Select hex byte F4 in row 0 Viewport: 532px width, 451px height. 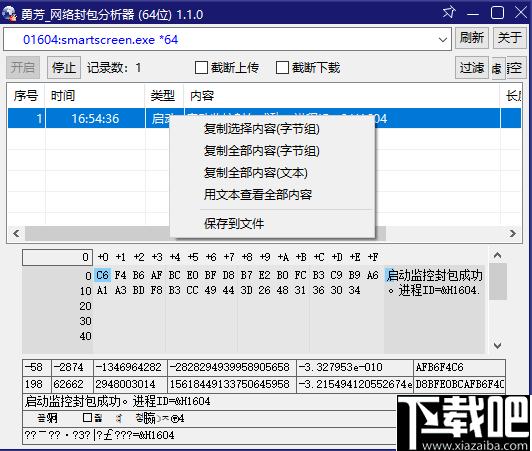pos(120,275)
